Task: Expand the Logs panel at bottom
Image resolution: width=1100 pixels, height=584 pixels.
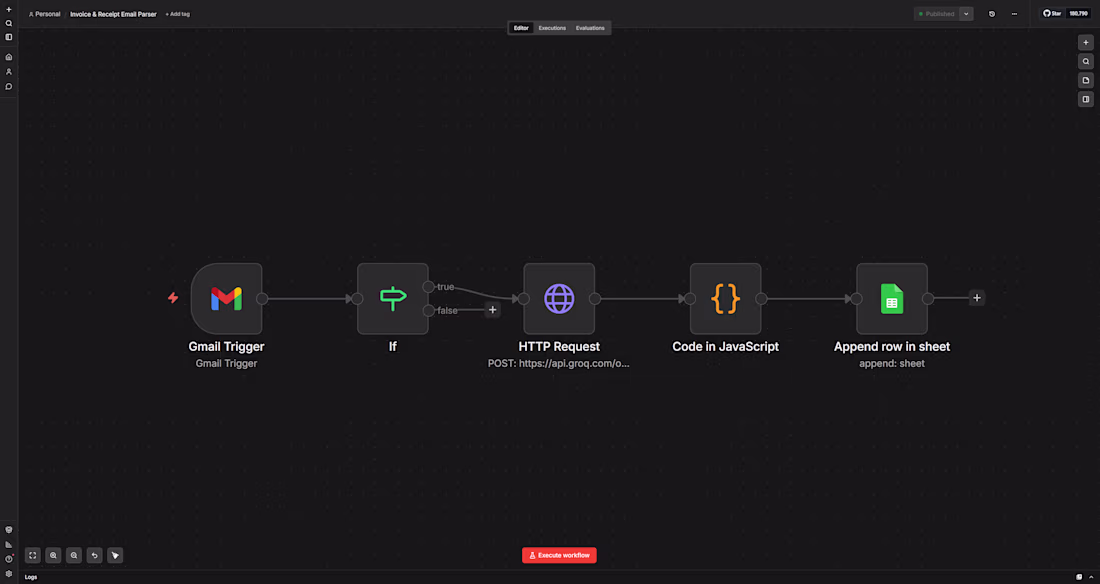Action: pyautogui.click(x=31, y=577)
